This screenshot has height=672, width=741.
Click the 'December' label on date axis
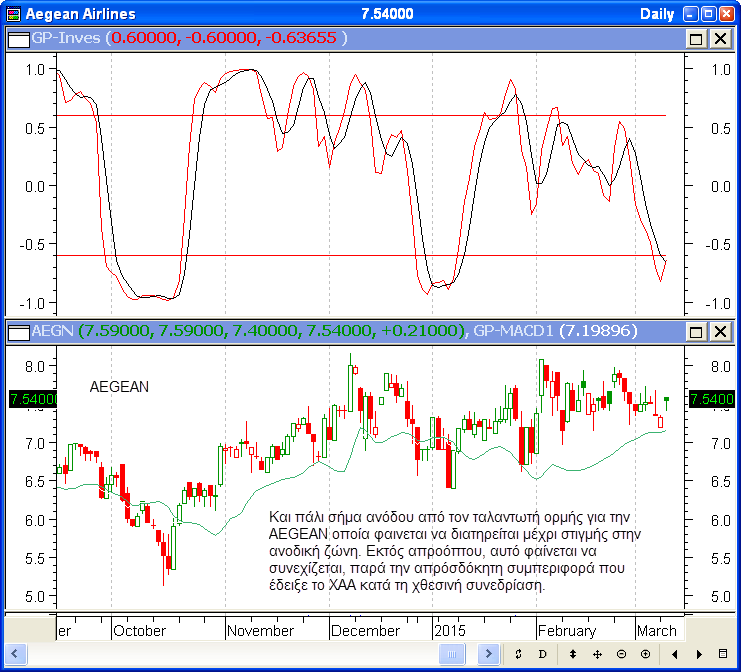click(365, 631)
